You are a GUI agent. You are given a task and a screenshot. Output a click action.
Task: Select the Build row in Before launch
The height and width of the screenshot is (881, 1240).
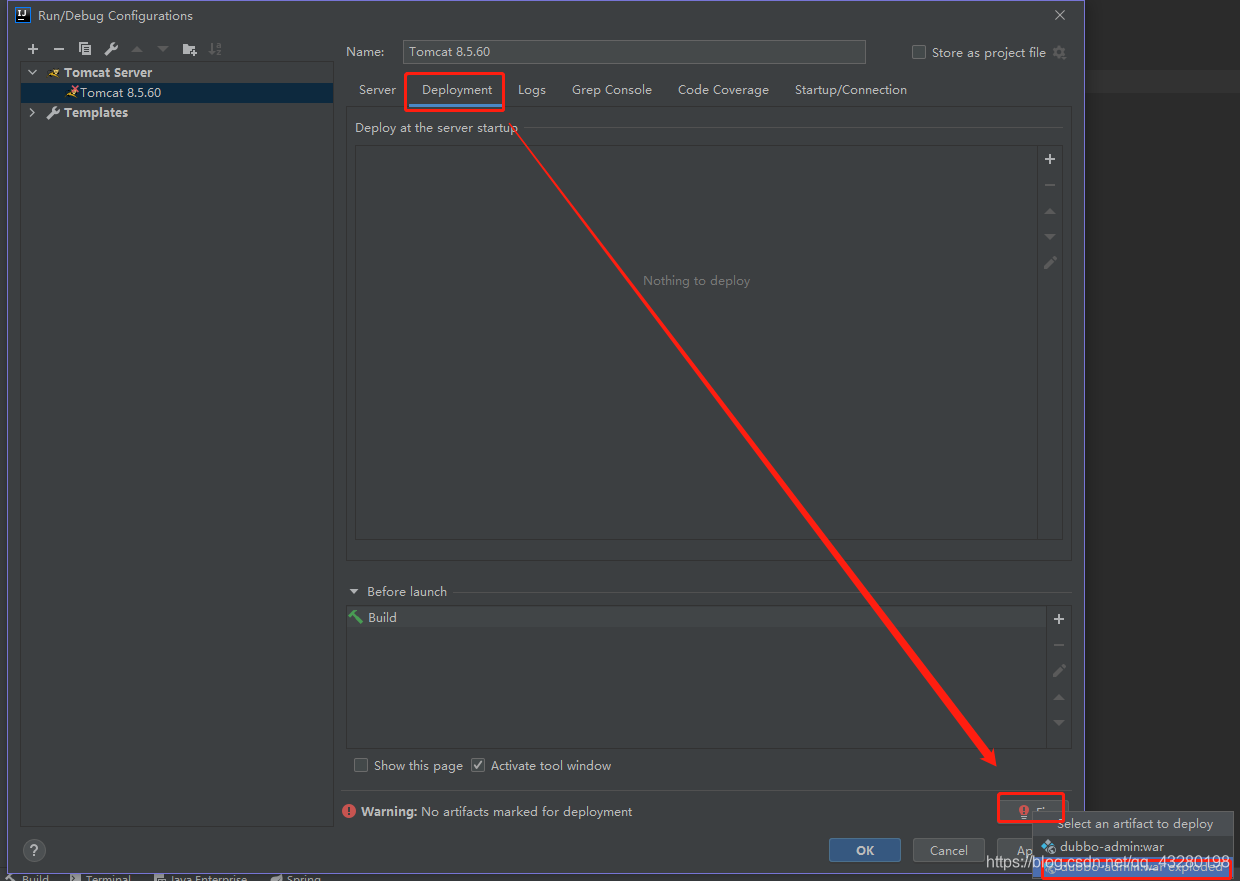click(x=696, y=617)
